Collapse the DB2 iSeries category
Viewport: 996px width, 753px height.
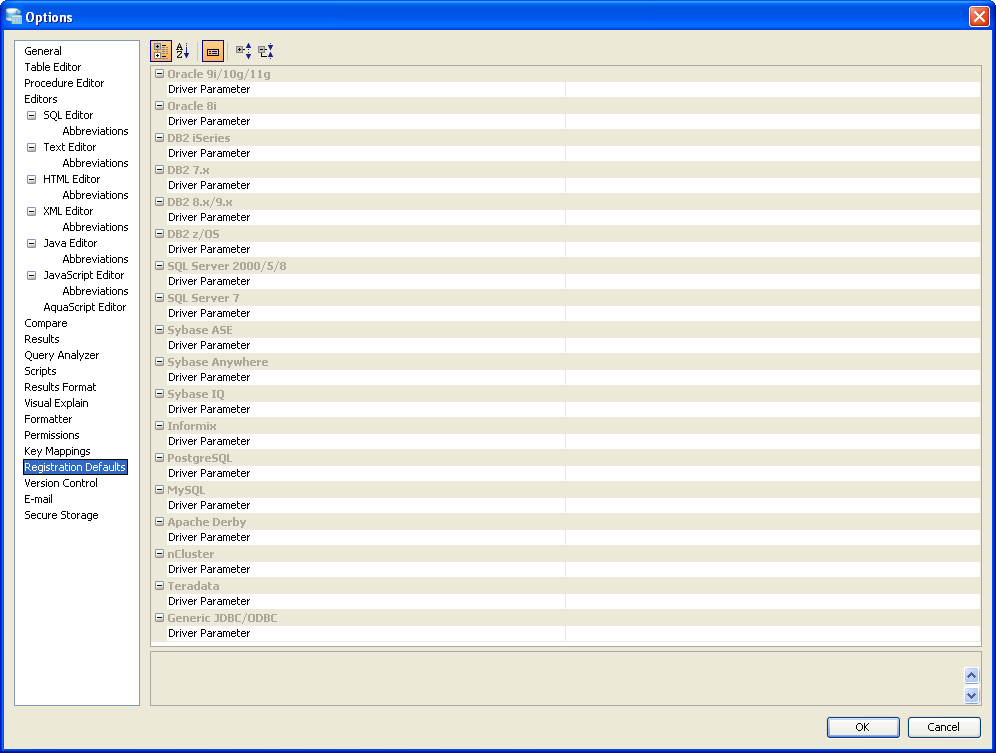pos(160,138)
